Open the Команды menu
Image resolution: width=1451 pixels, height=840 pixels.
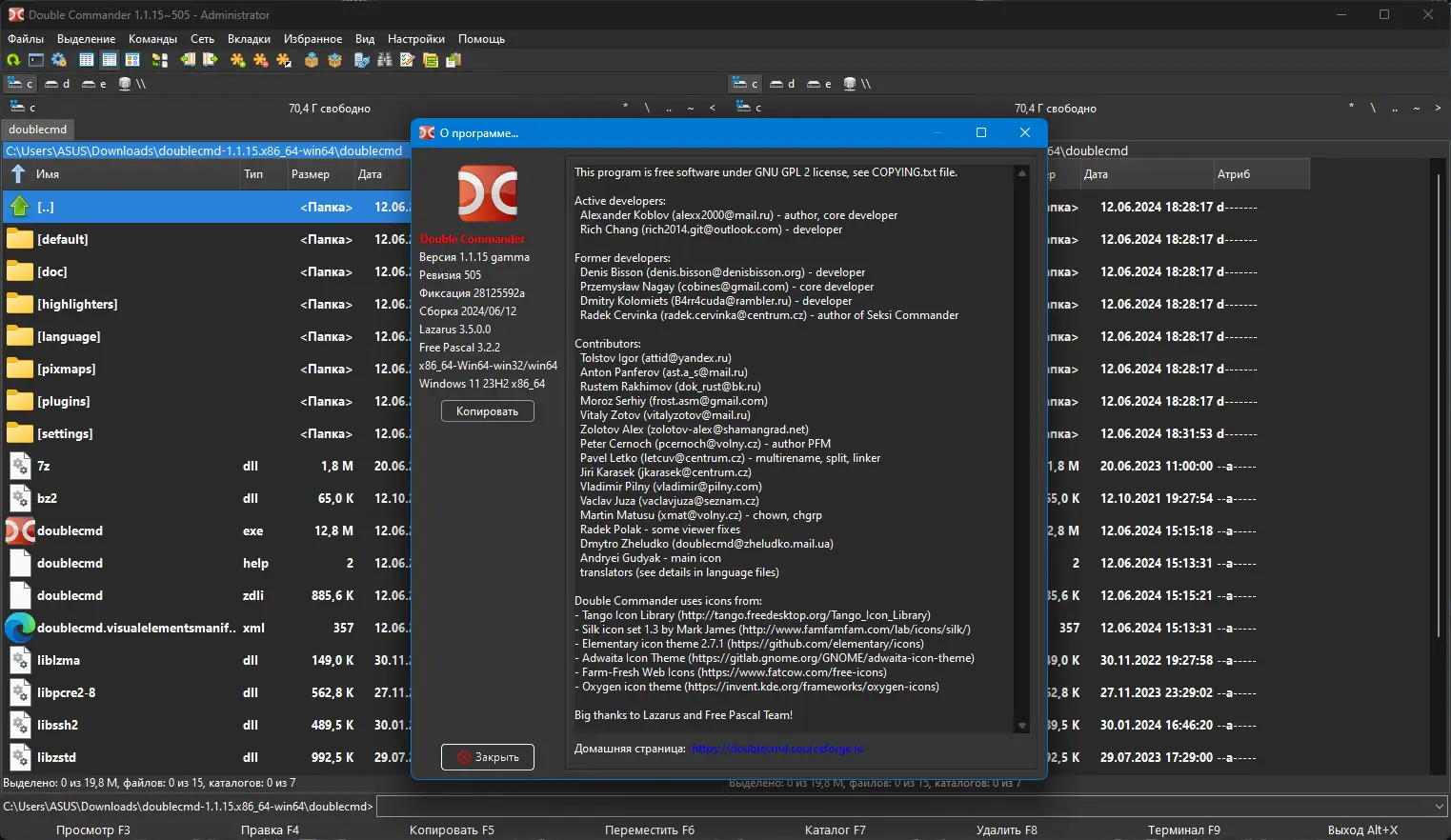tap(152, 39)
